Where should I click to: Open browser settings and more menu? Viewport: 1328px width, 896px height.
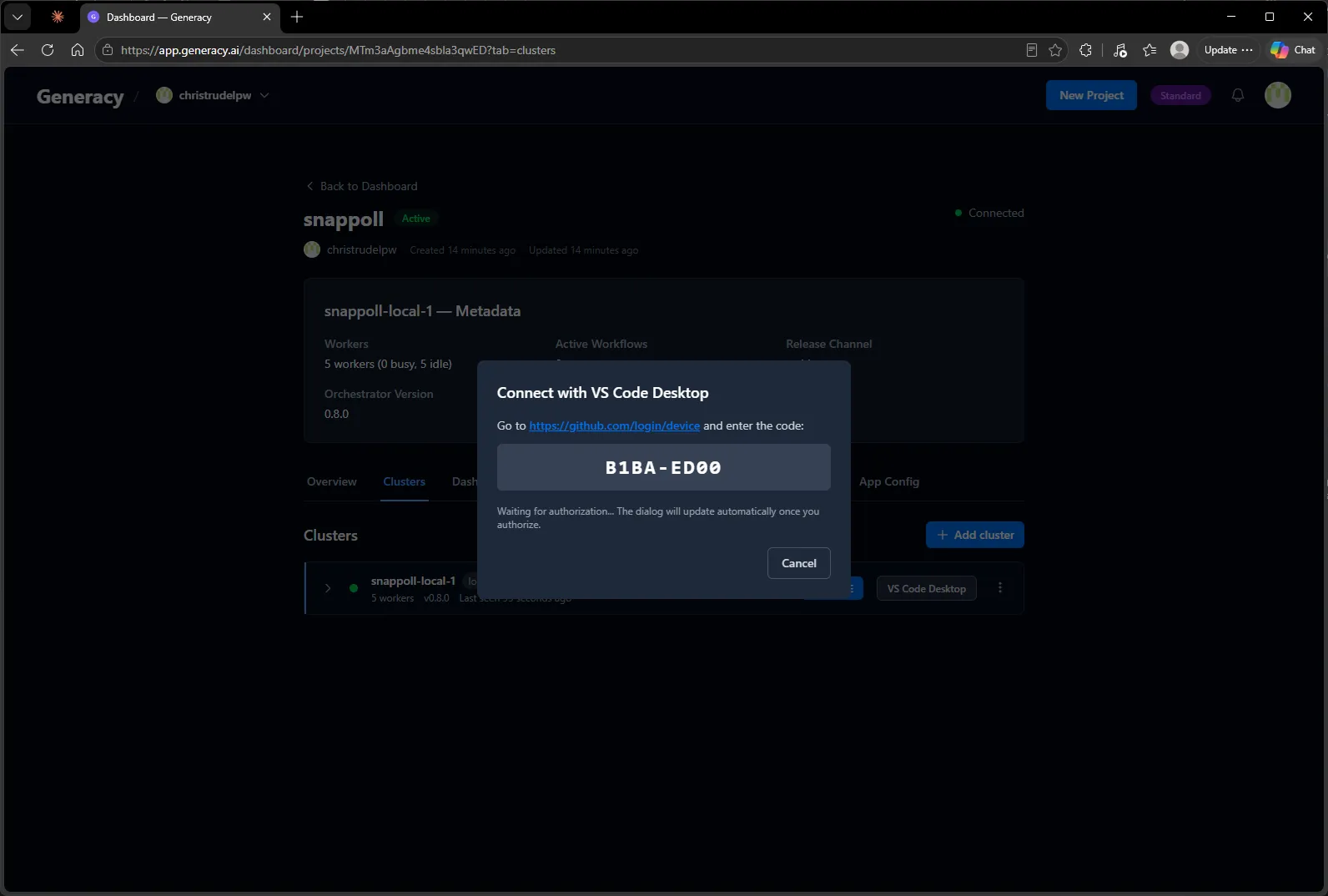pos(1248,50)
